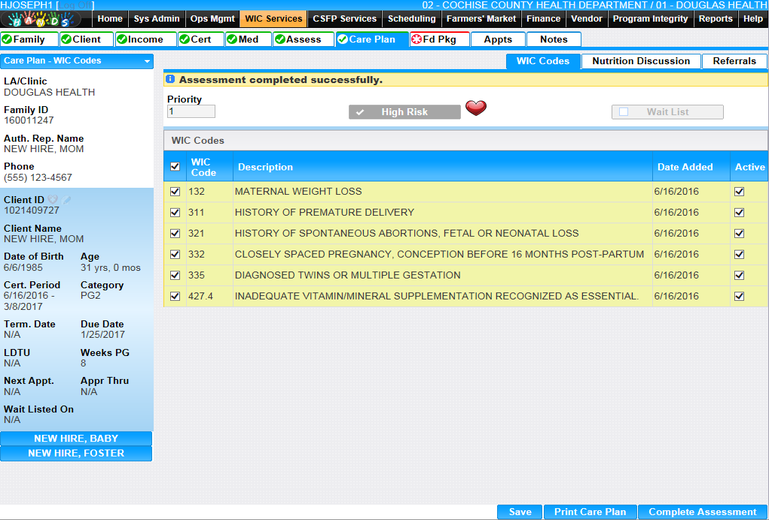Click the Print Care Plan button

(x=590, y=512)
